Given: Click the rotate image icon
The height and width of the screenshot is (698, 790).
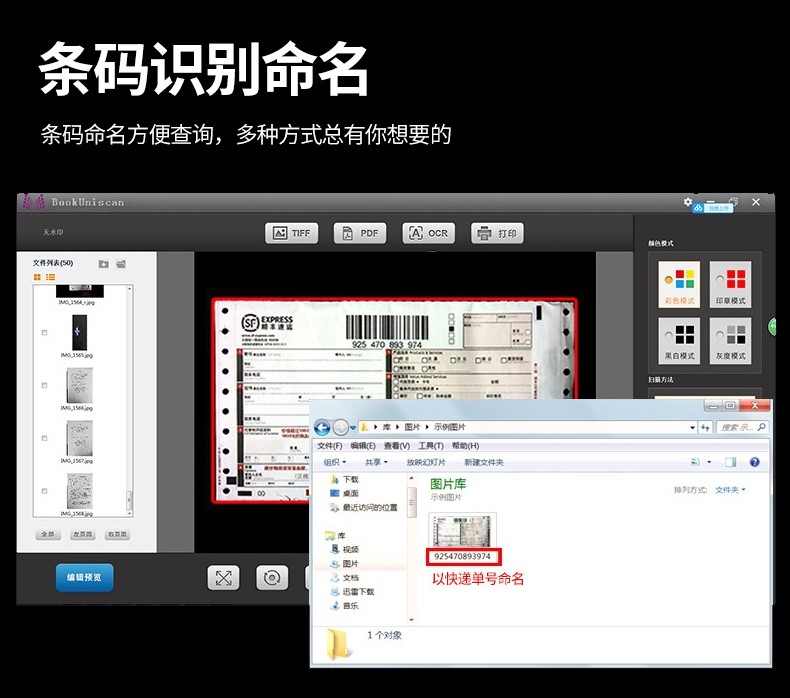Looking at the screenshot, I should [271, 578].
